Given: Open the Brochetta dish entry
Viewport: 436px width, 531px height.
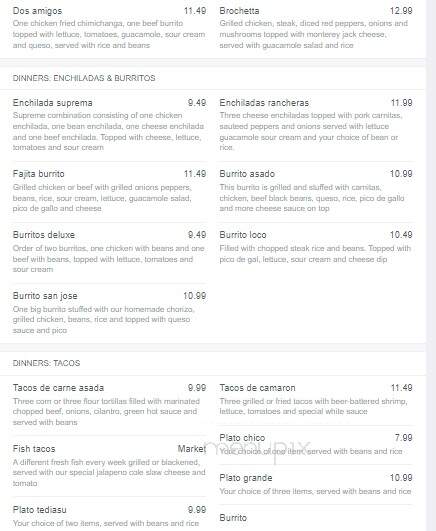Looking at the screenshot, I should [239, 11].
